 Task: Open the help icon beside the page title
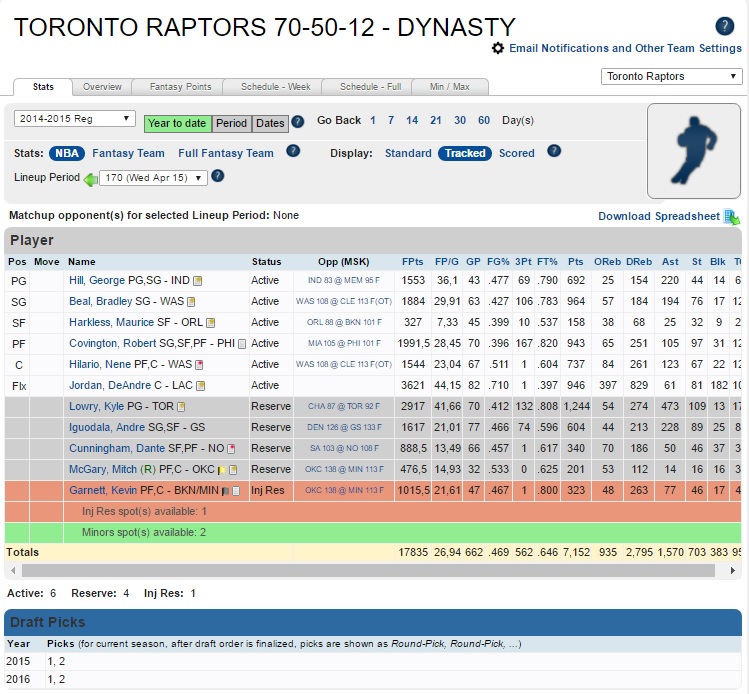pyautogui.click(x=724, y=26)
